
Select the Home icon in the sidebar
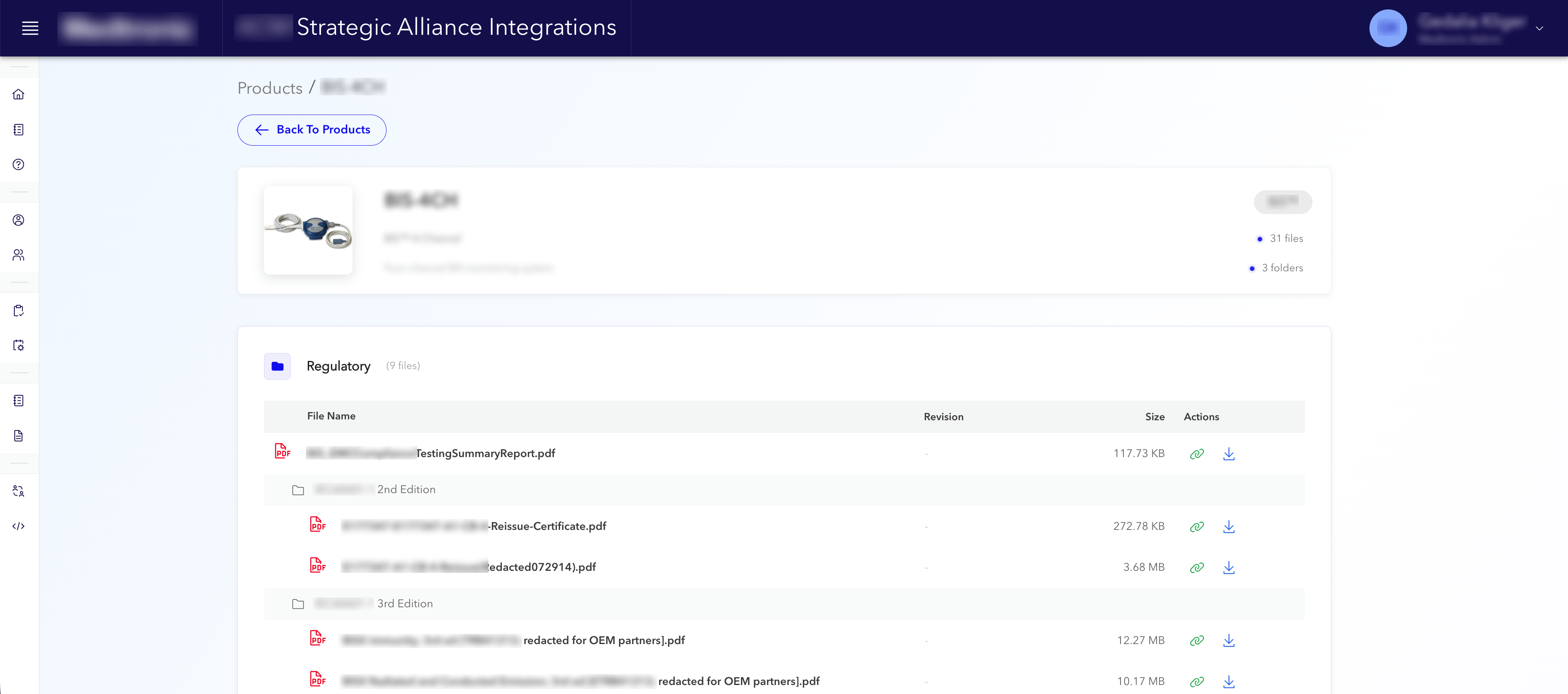tap(19, 94)
